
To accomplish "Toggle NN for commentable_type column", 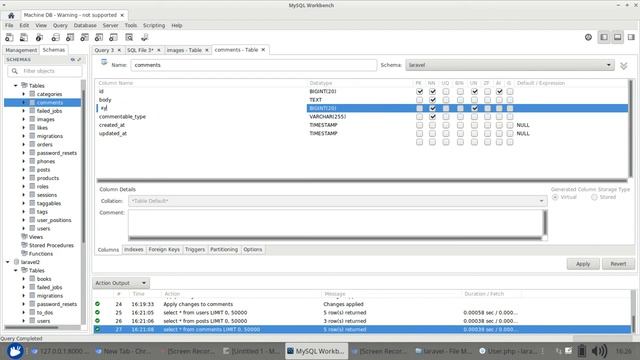I will tap(433, 117).
